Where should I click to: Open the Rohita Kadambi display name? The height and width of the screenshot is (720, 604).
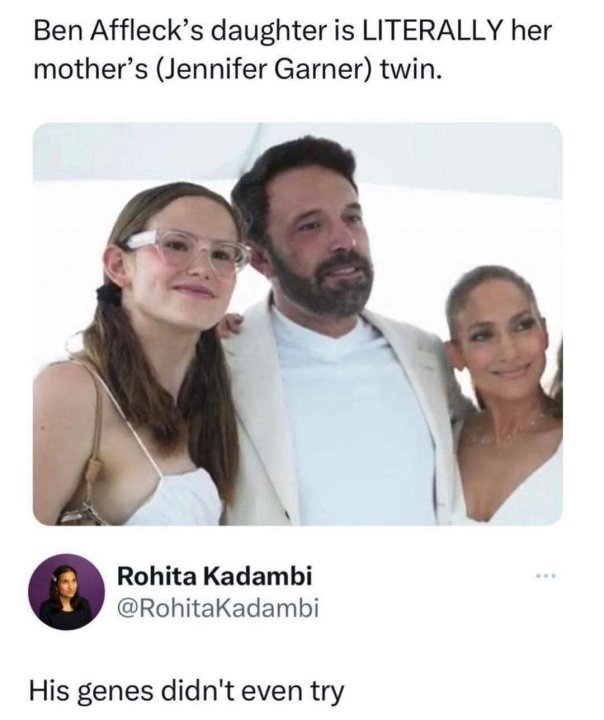[215, 576]
